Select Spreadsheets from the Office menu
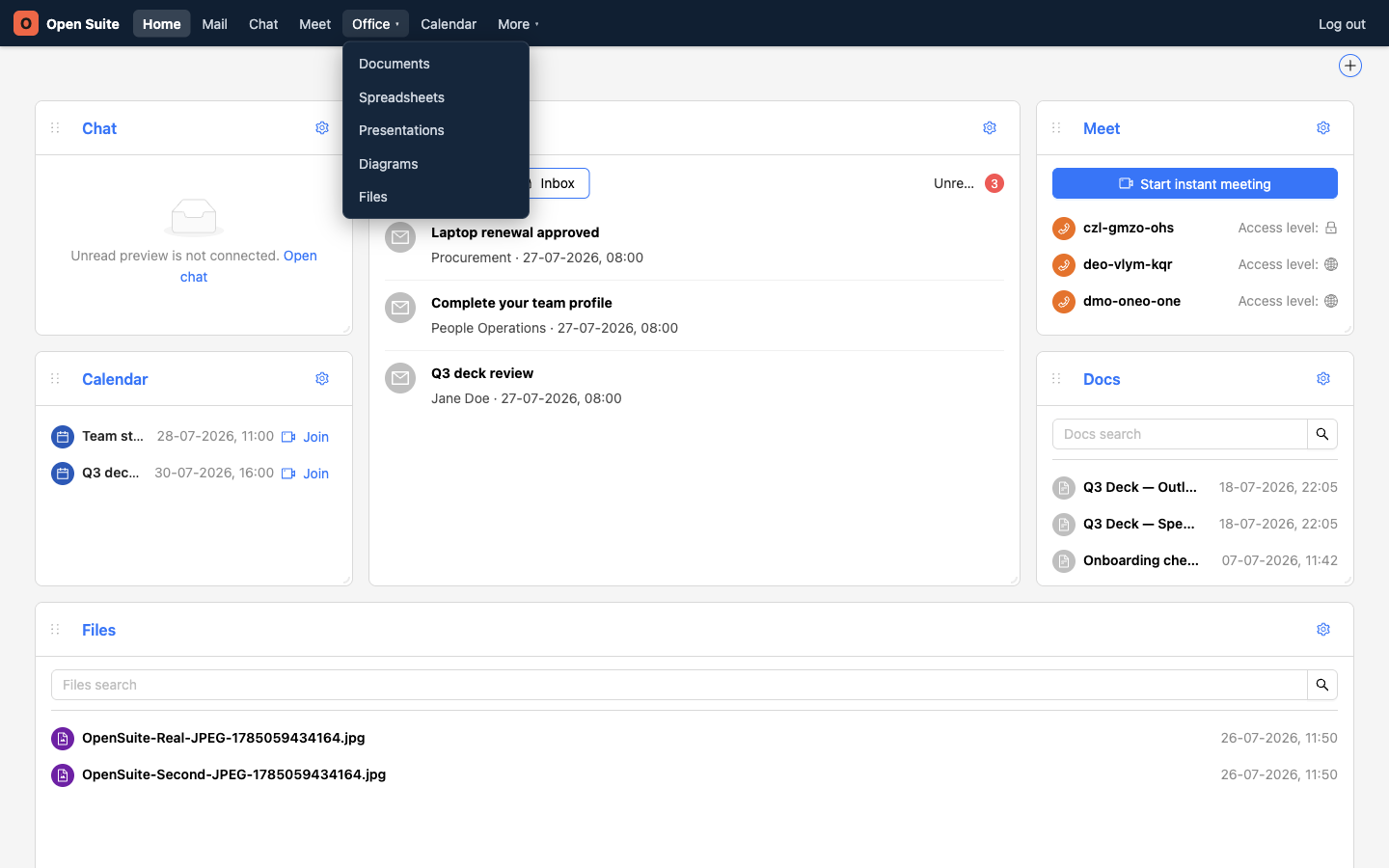The height and width of the screenshot is (868, 1389). tap(436, 97)
